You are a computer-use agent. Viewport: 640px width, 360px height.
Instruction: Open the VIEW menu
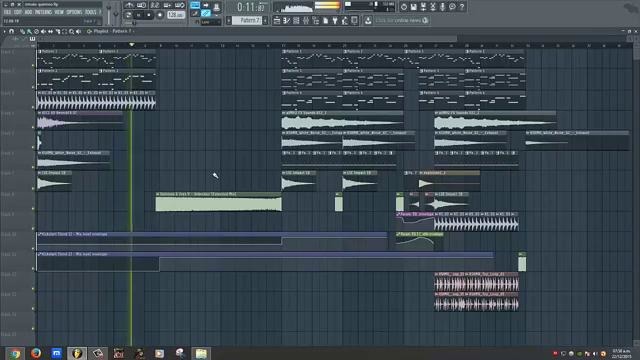coord(59,12)
